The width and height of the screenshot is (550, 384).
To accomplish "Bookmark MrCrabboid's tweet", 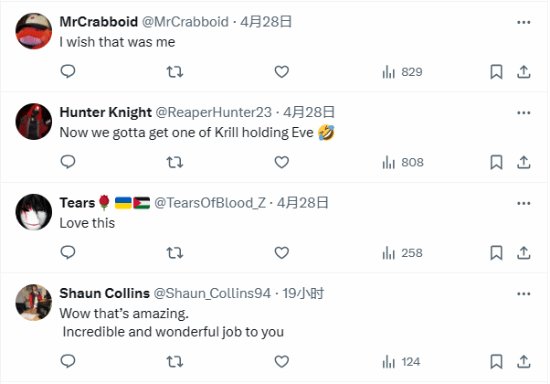I will 496,72.
